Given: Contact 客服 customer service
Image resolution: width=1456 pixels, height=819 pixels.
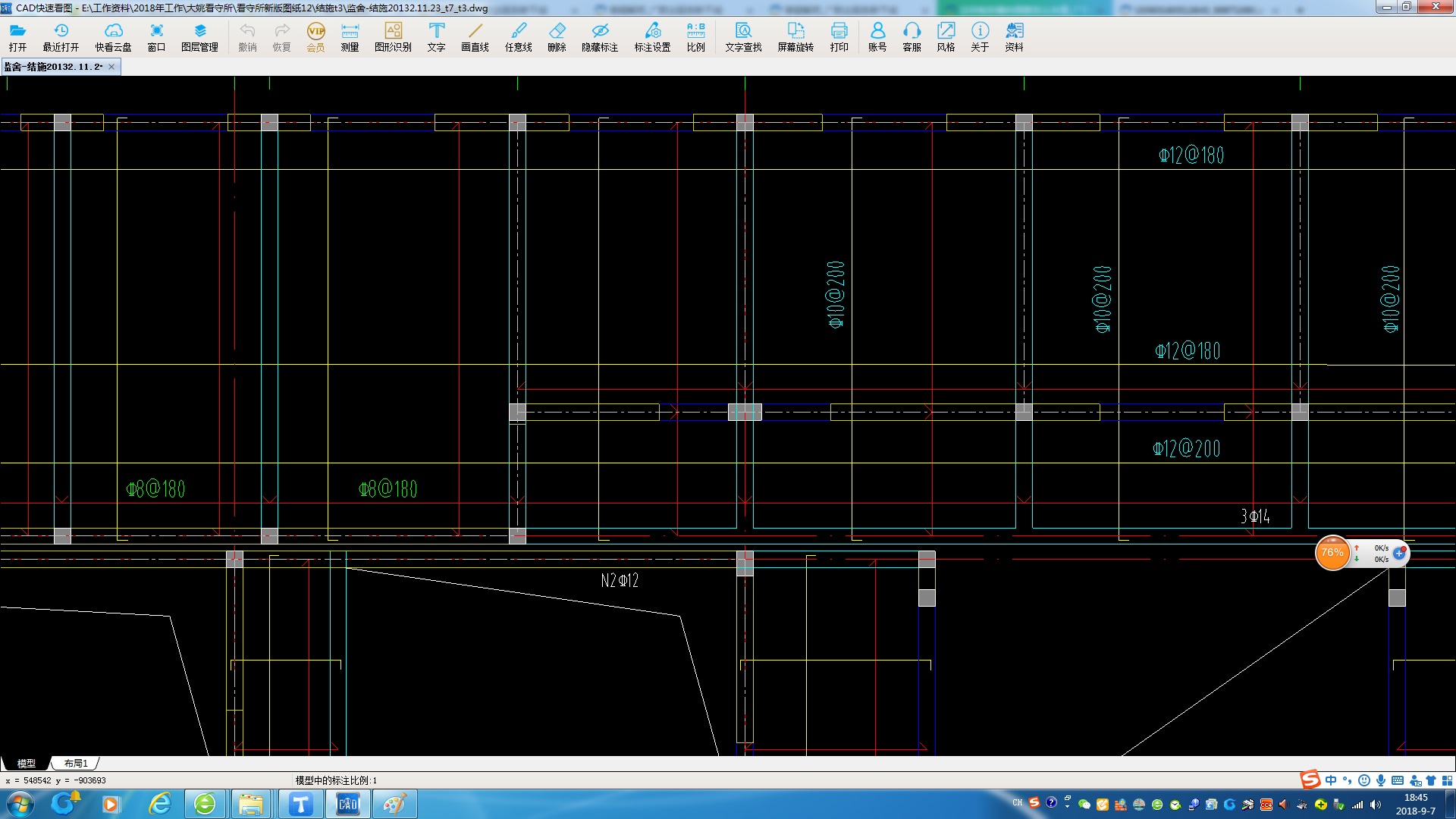Looking at the screenshot, I should (912, 36).
